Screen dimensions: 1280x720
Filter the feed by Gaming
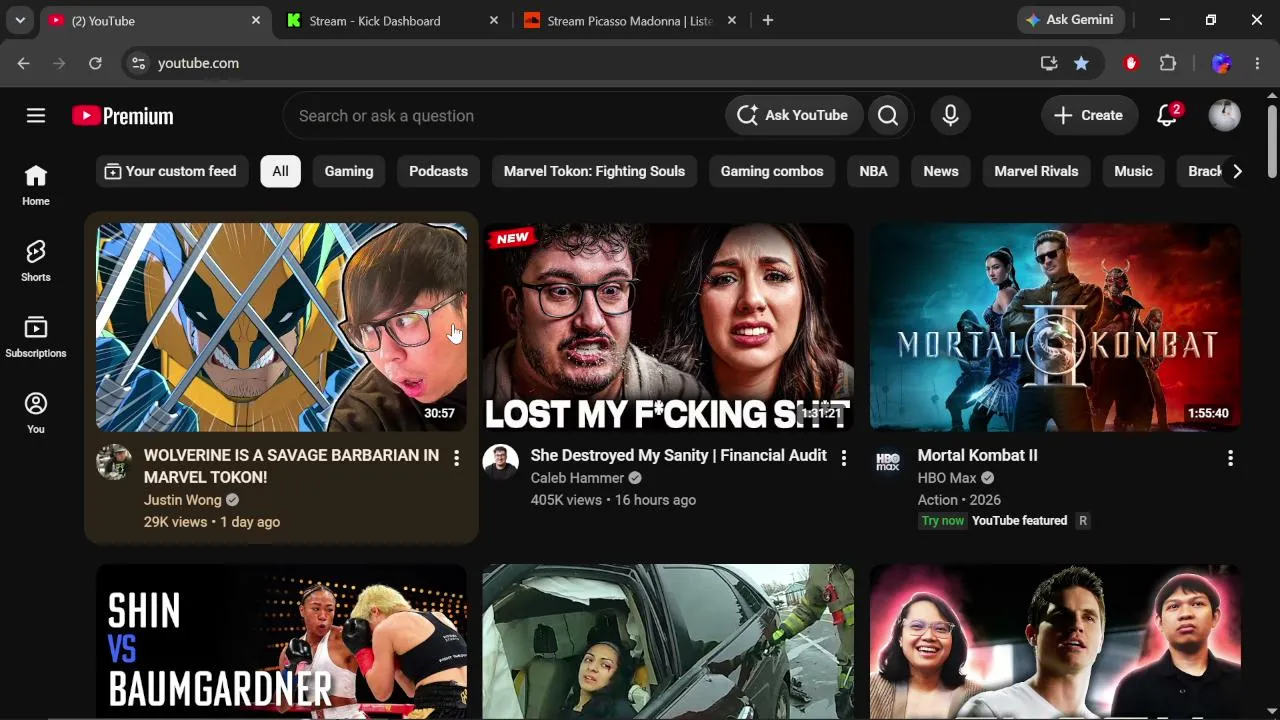349,171
